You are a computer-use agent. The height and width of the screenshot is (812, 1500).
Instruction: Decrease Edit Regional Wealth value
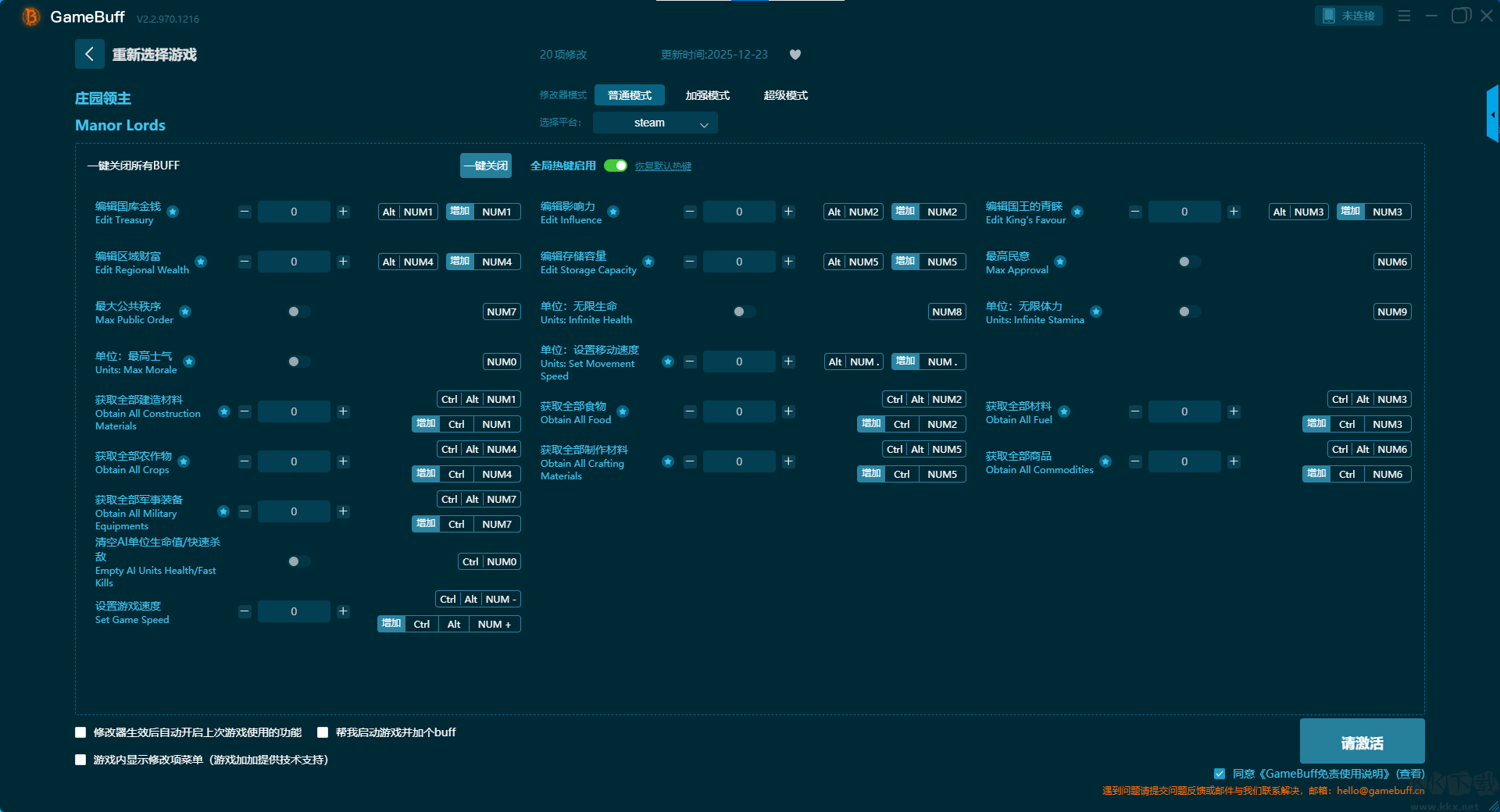(x=245, y=262)
